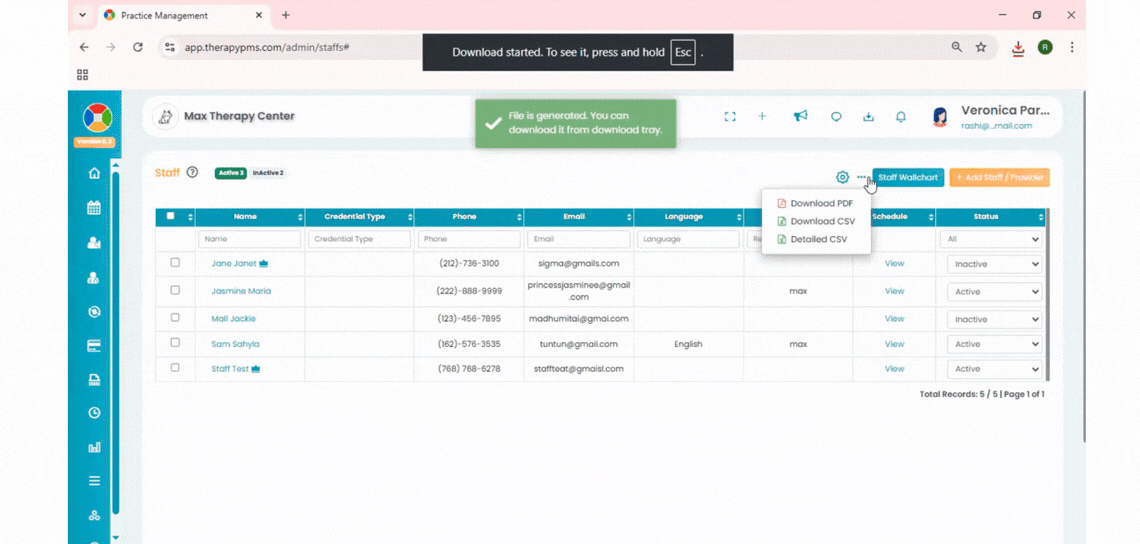
Task: Change Mall Jackie's Inactive status dropdown
Action: [x=994, y=319]
